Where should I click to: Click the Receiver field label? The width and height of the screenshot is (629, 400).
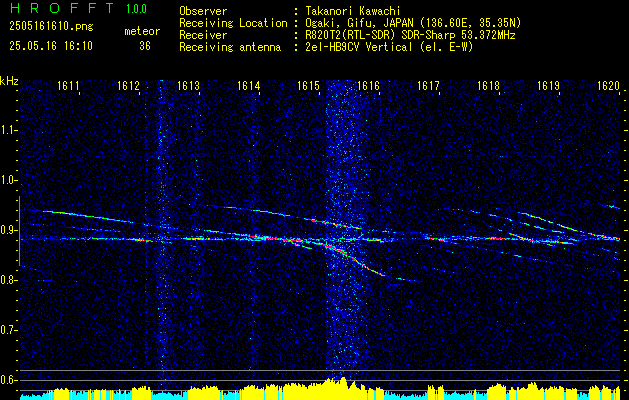(x=203, y=35)
